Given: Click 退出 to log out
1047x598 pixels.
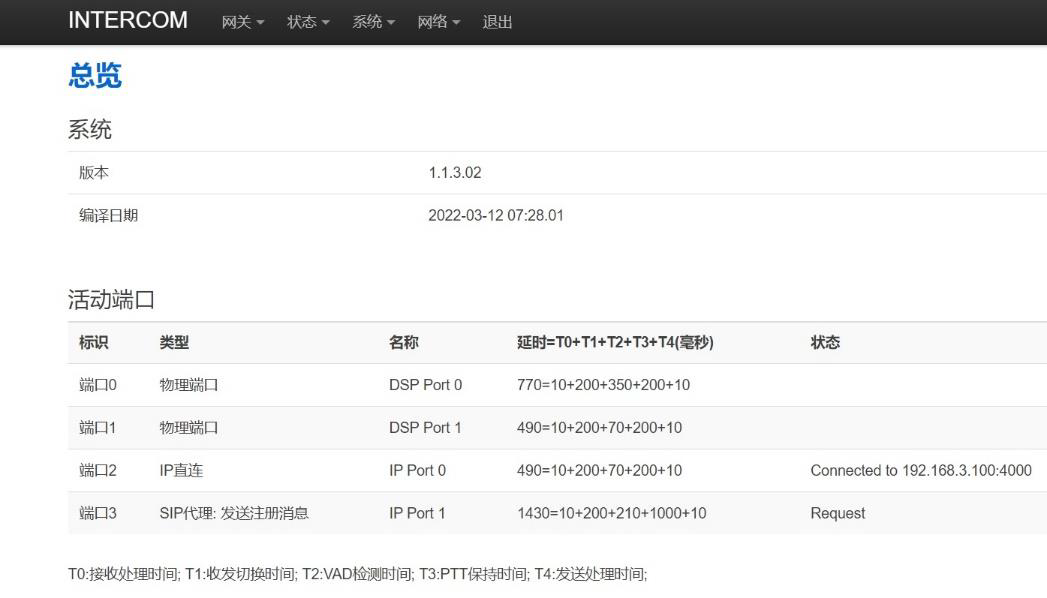Looking at the screenshot, I should tap(497, 22).
